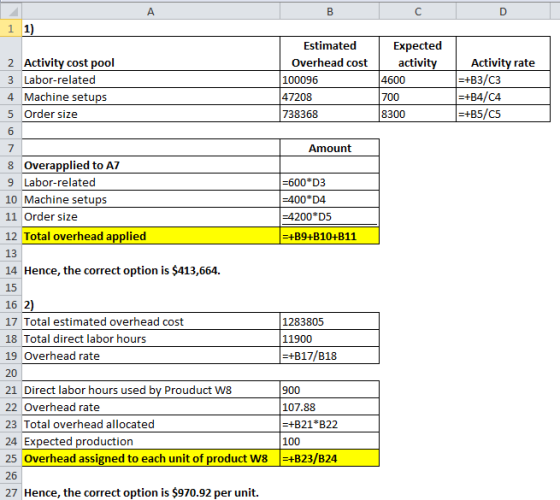Image resolution: width=560 pixels, height=500 pixels.
Task: Click formula cell =+B3/C3
Action: pyautogui.click(x=503, y=79)
